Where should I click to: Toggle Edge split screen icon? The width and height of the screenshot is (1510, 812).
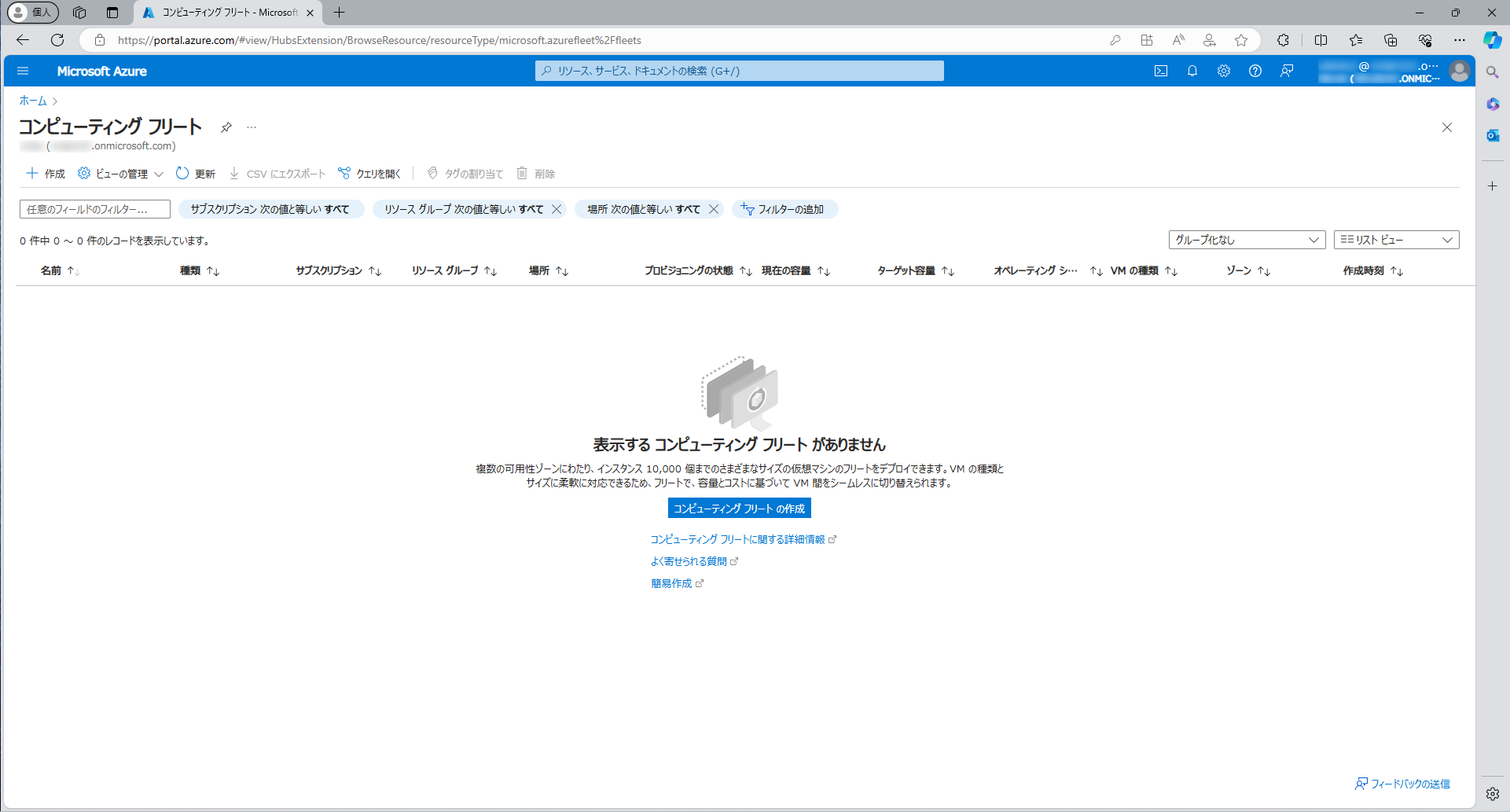[1321, 40]
